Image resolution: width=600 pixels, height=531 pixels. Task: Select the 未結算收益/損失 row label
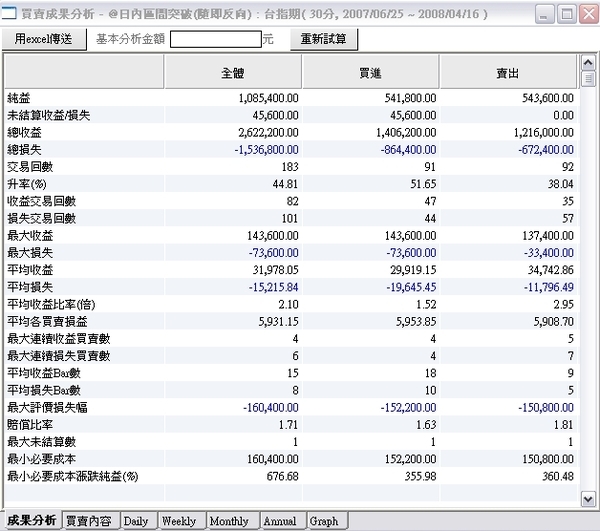click(49, 115)
